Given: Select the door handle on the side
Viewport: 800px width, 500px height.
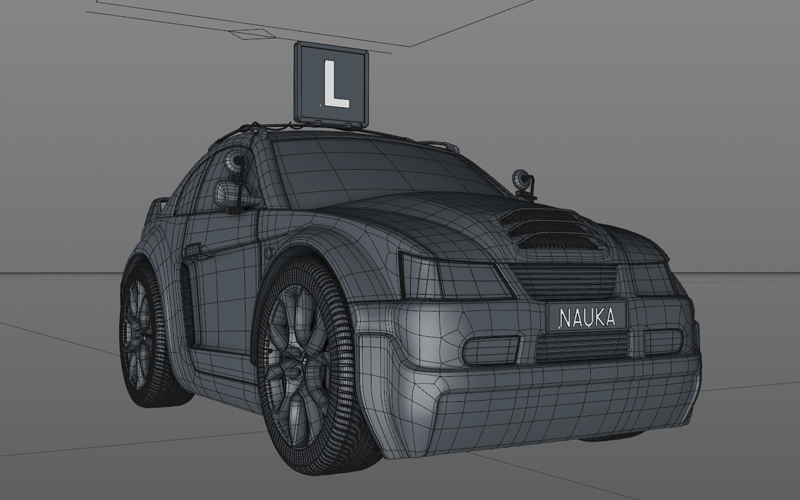Looking at the screenshot, I should click(192, 250).
